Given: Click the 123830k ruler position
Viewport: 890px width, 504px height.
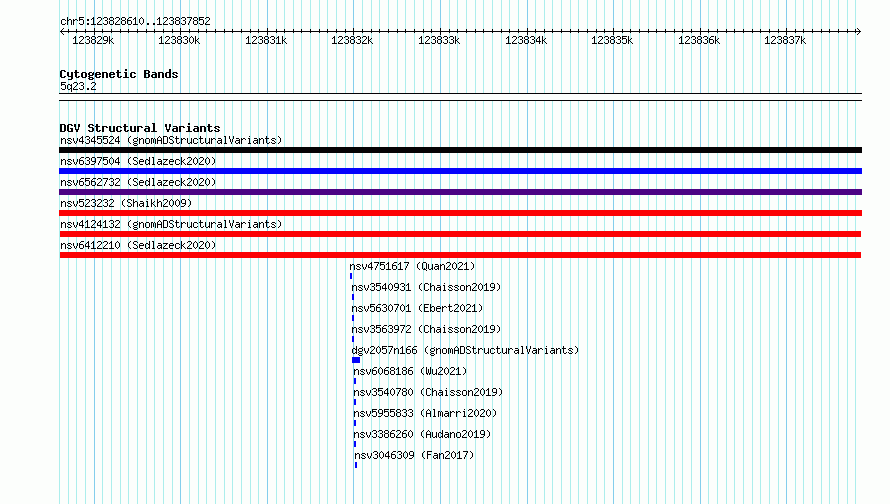Looking at the screenshot, I should [x=179, y=40].
